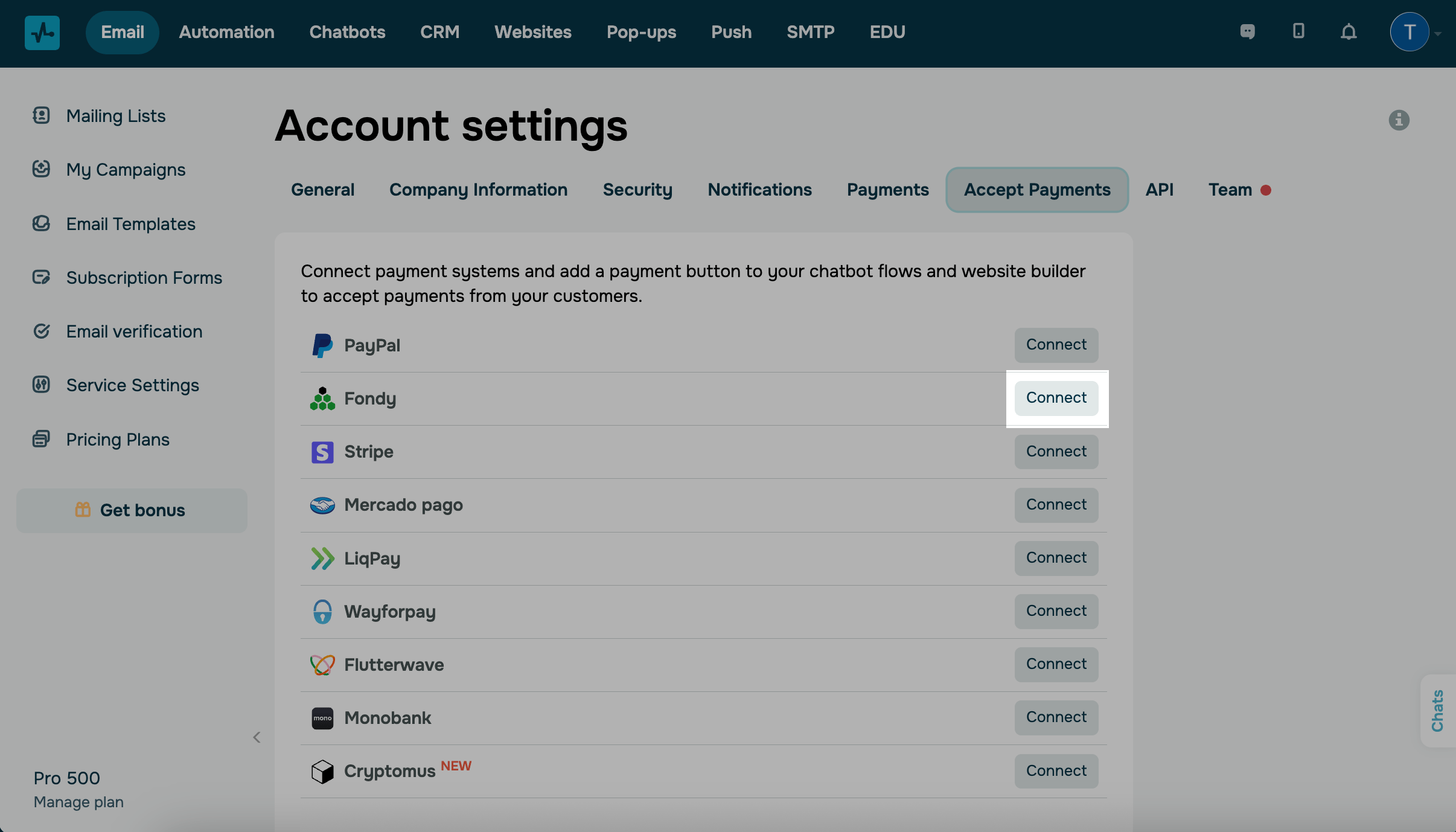Switch to the Payments tab
1456x832 pixels.
(x=888, y=190)
